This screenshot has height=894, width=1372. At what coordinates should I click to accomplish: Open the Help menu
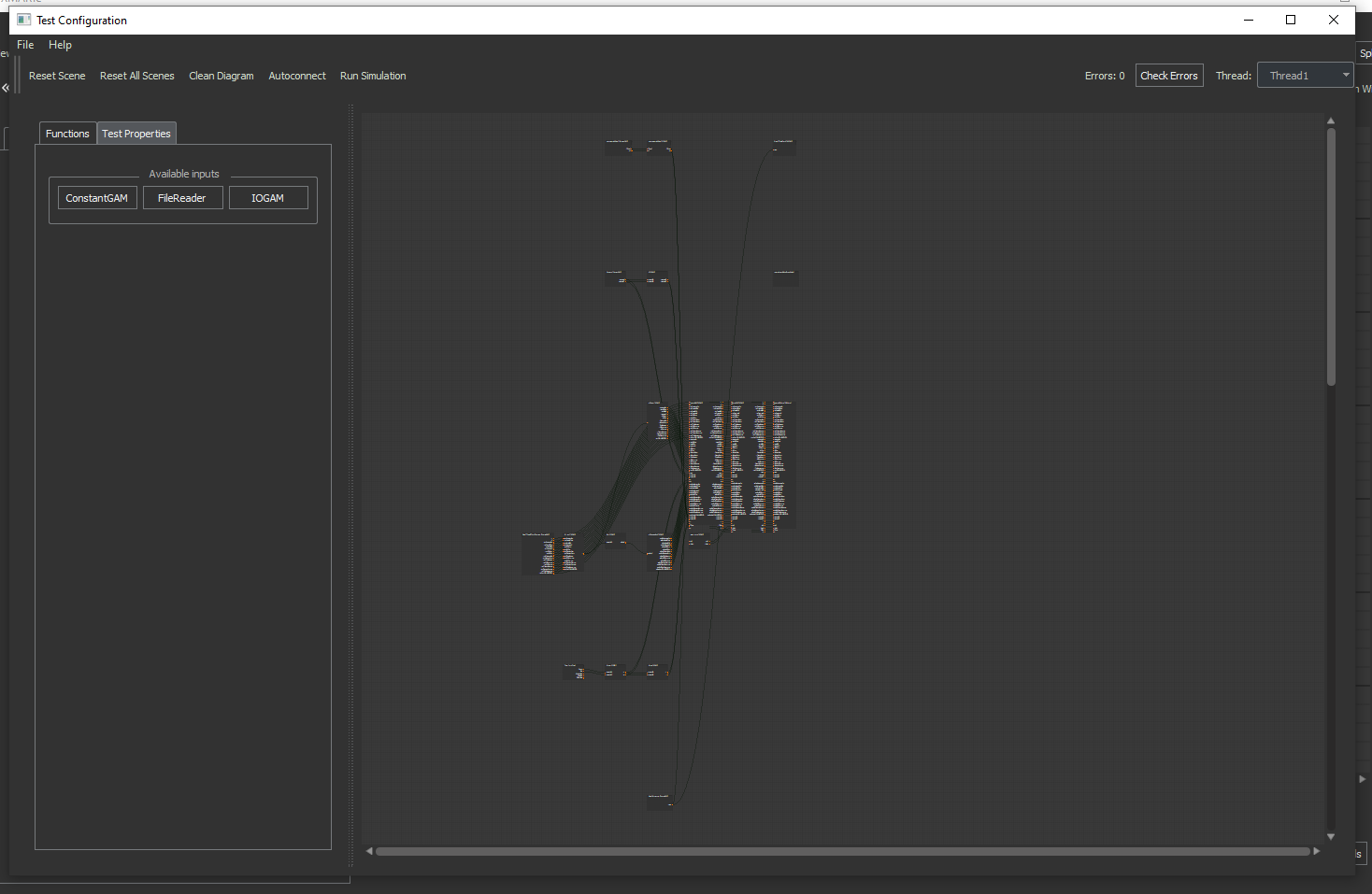60,44
